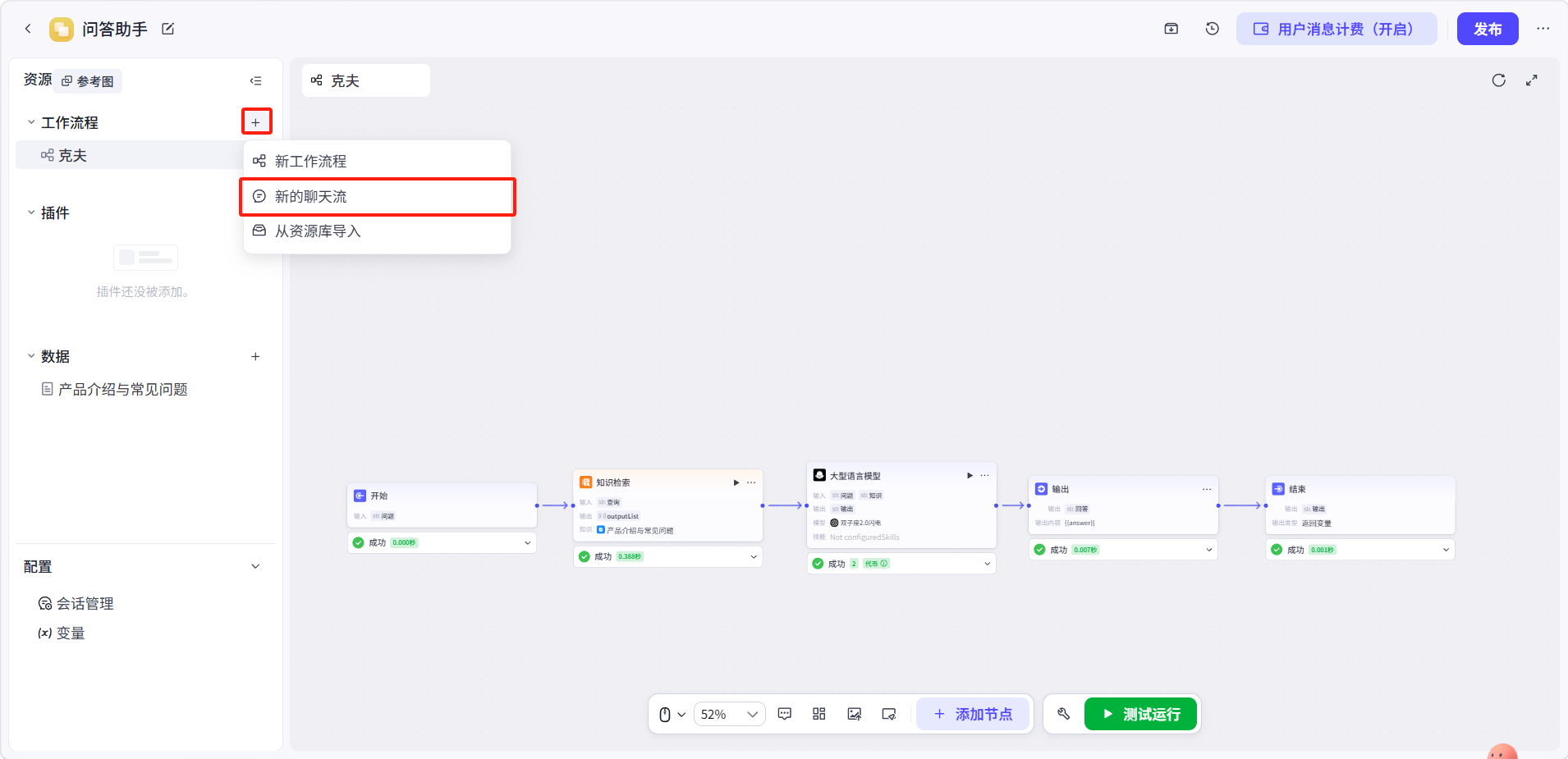Click the 知识检索 node icon
The height and width of the screenshot is (759, 1568).
(586, 482)
